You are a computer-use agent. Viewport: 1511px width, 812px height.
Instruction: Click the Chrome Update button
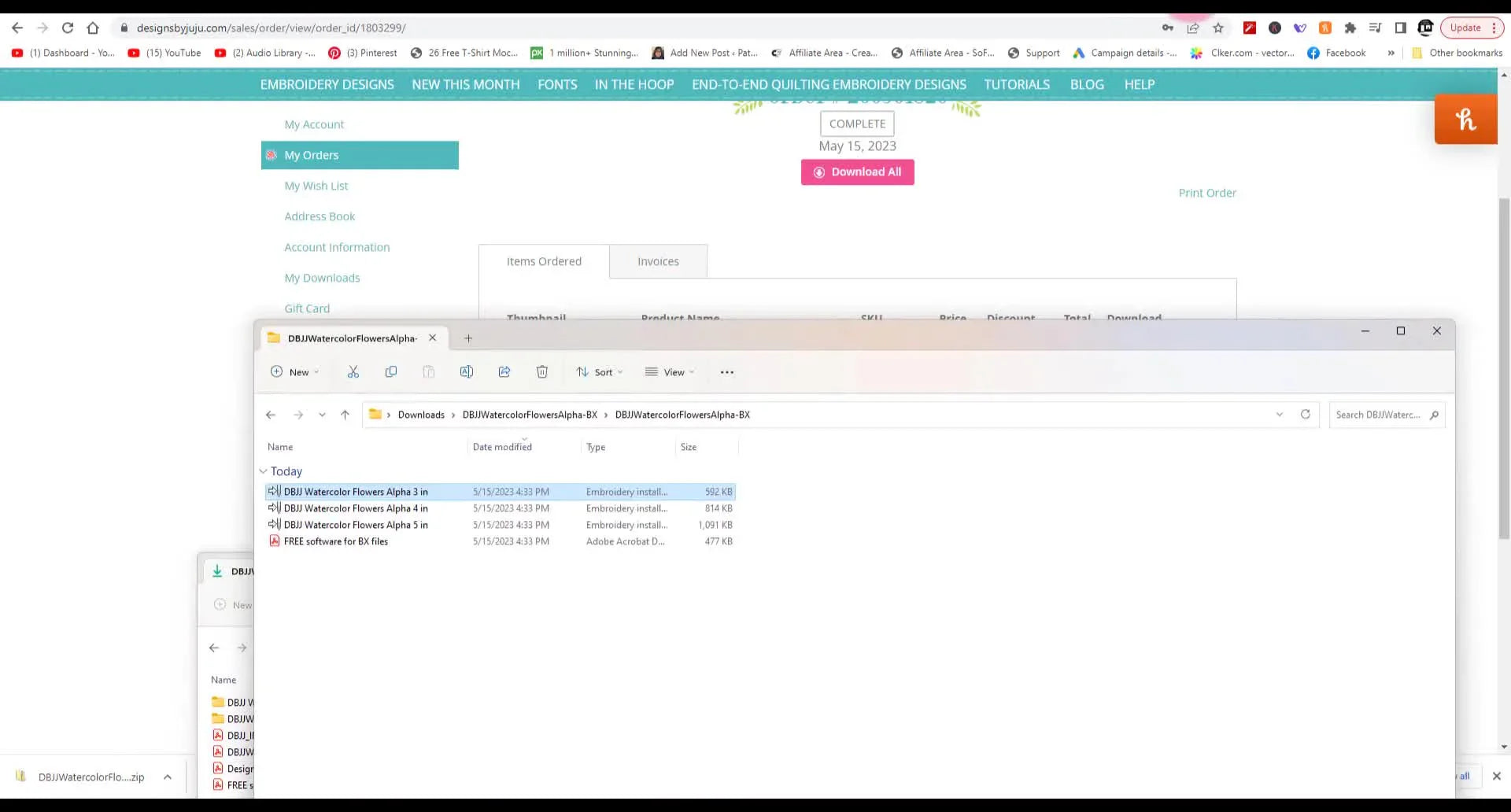coord(1472,28)
